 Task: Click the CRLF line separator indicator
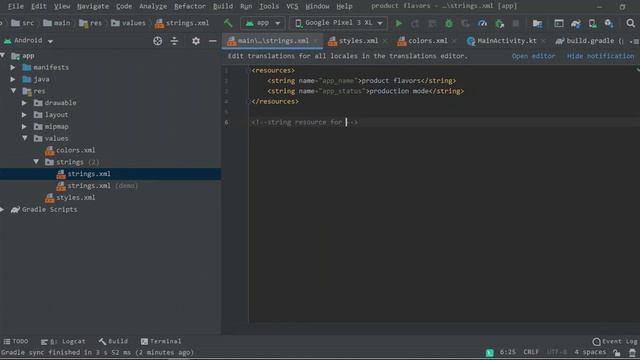click(531, 352)
